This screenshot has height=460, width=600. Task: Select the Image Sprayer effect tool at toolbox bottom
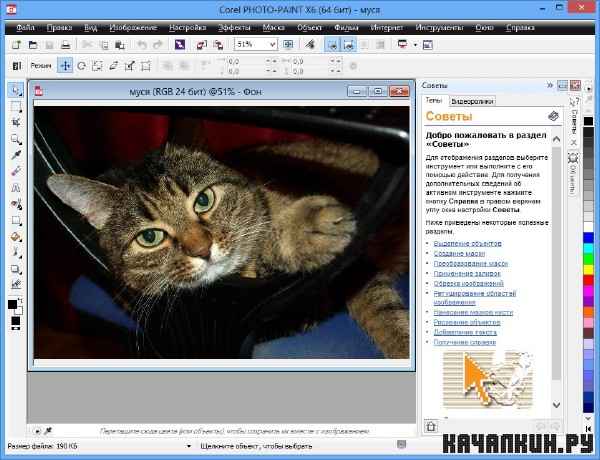pyautogui.click(x=16, y=285)
